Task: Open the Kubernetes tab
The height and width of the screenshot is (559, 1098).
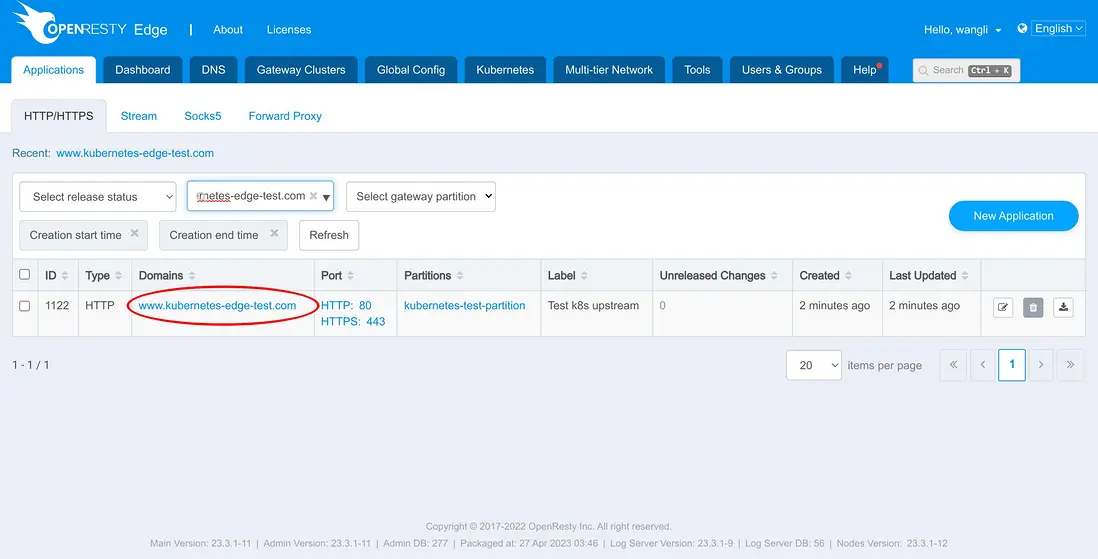Action: click(x=505, y=70)
